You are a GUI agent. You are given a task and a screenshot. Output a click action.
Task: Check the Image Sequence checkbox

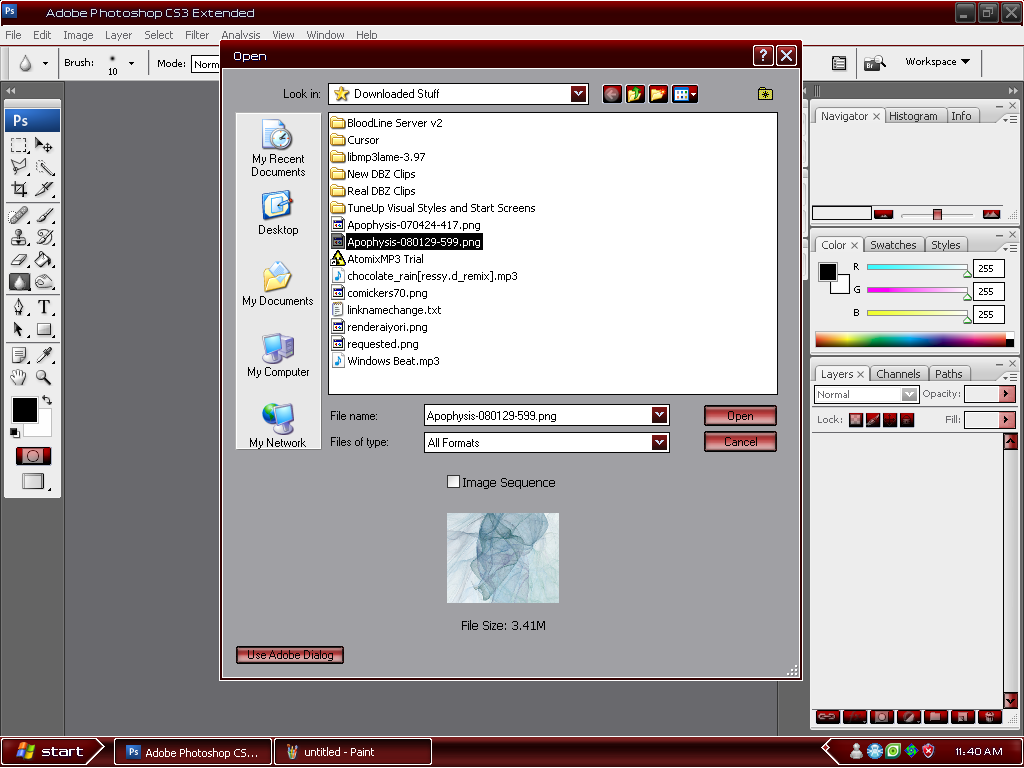tap(453, 482)
